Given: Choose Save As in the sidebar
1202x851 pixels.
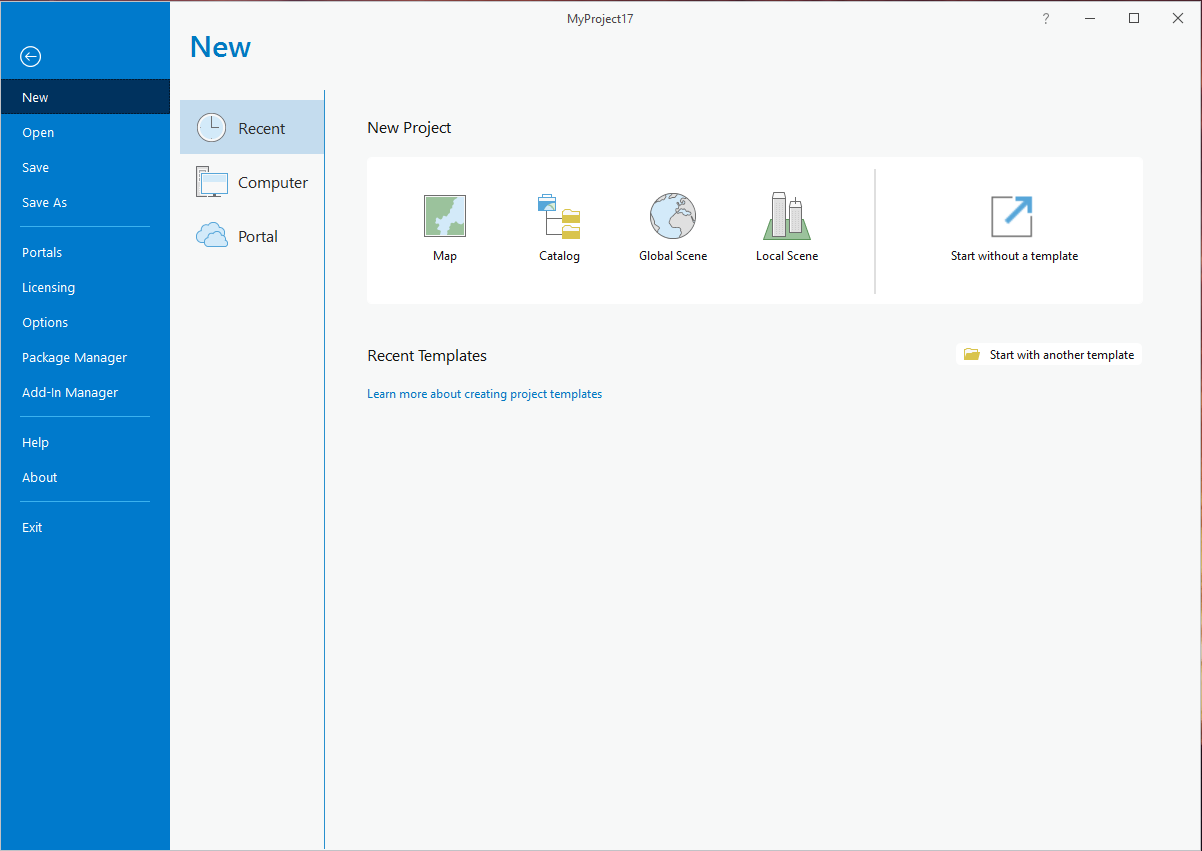Looking at the screenshot, I should coord(45,203).
